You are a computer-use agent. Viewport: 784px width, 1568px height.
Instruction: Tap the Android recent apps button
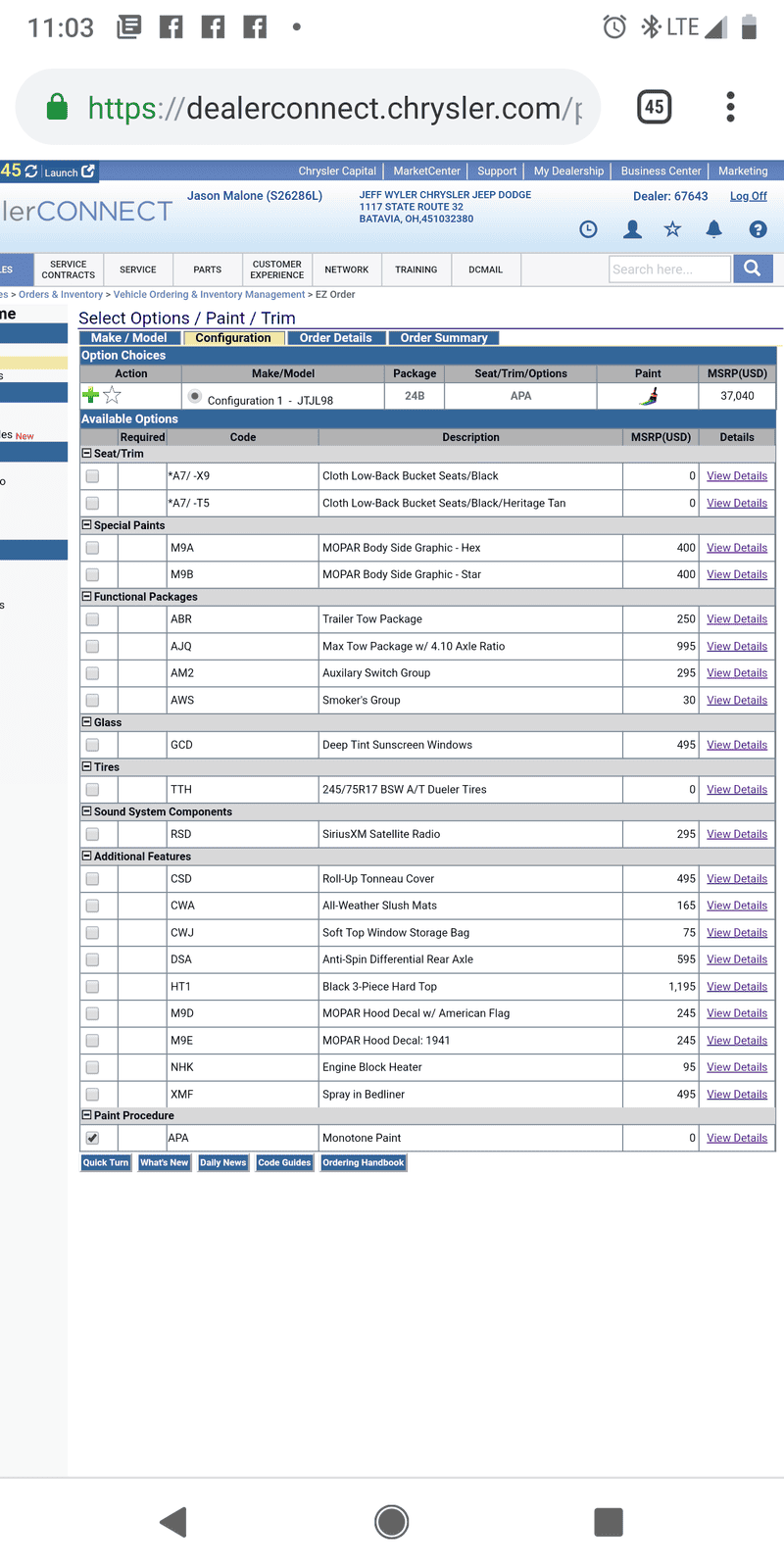tap(609, 1522)
